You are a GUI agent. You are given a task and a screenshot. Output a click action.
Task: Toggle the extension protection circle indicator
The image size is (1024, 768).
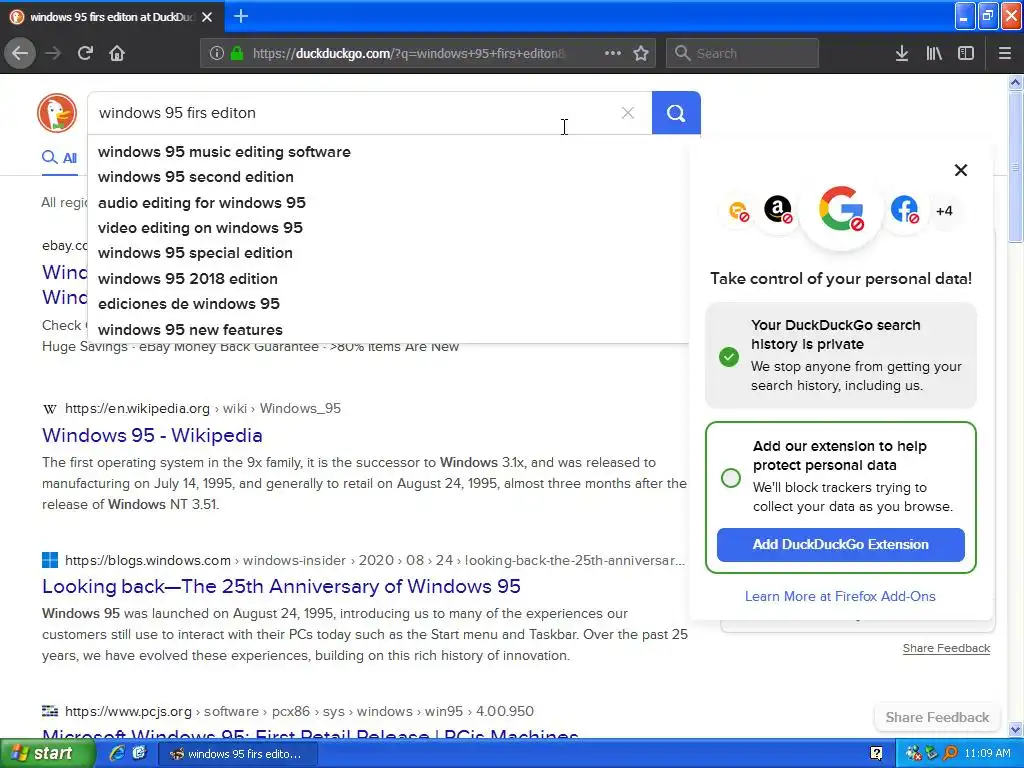point(731,477)
